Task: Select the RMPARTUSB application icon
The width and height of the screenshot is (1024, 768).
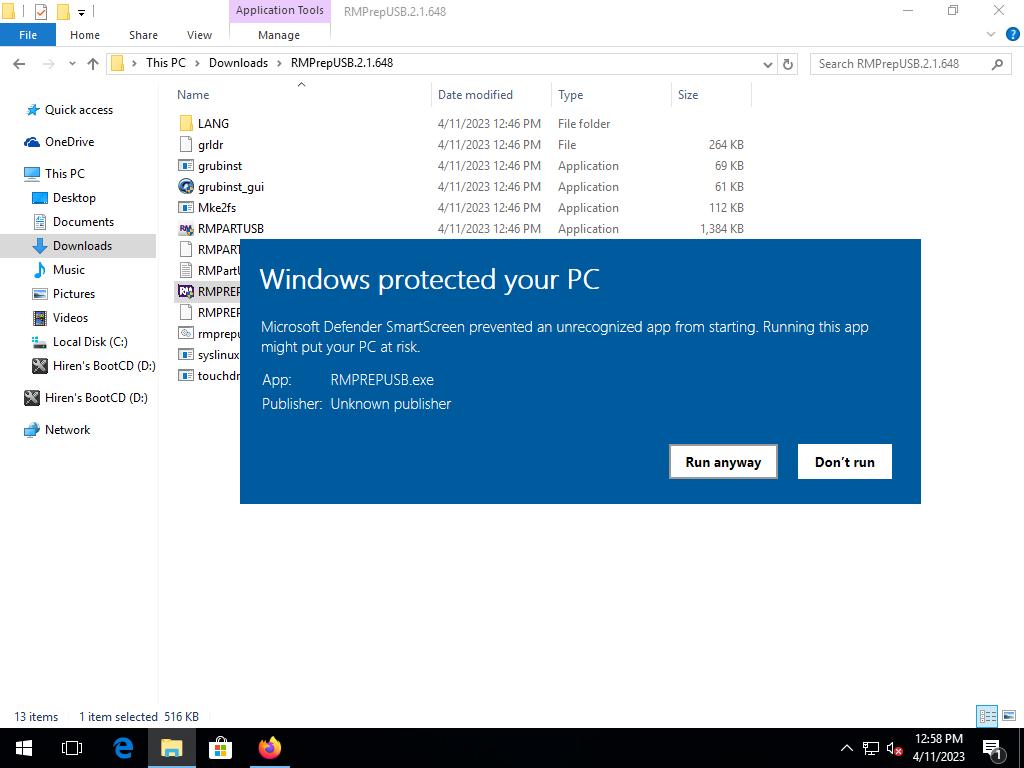Action: 186,229
